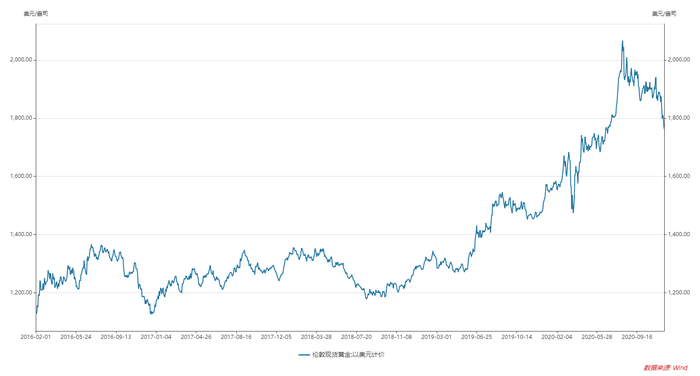
Task: Click the right axis 1,800.00 label
Action: pos(679,118)
